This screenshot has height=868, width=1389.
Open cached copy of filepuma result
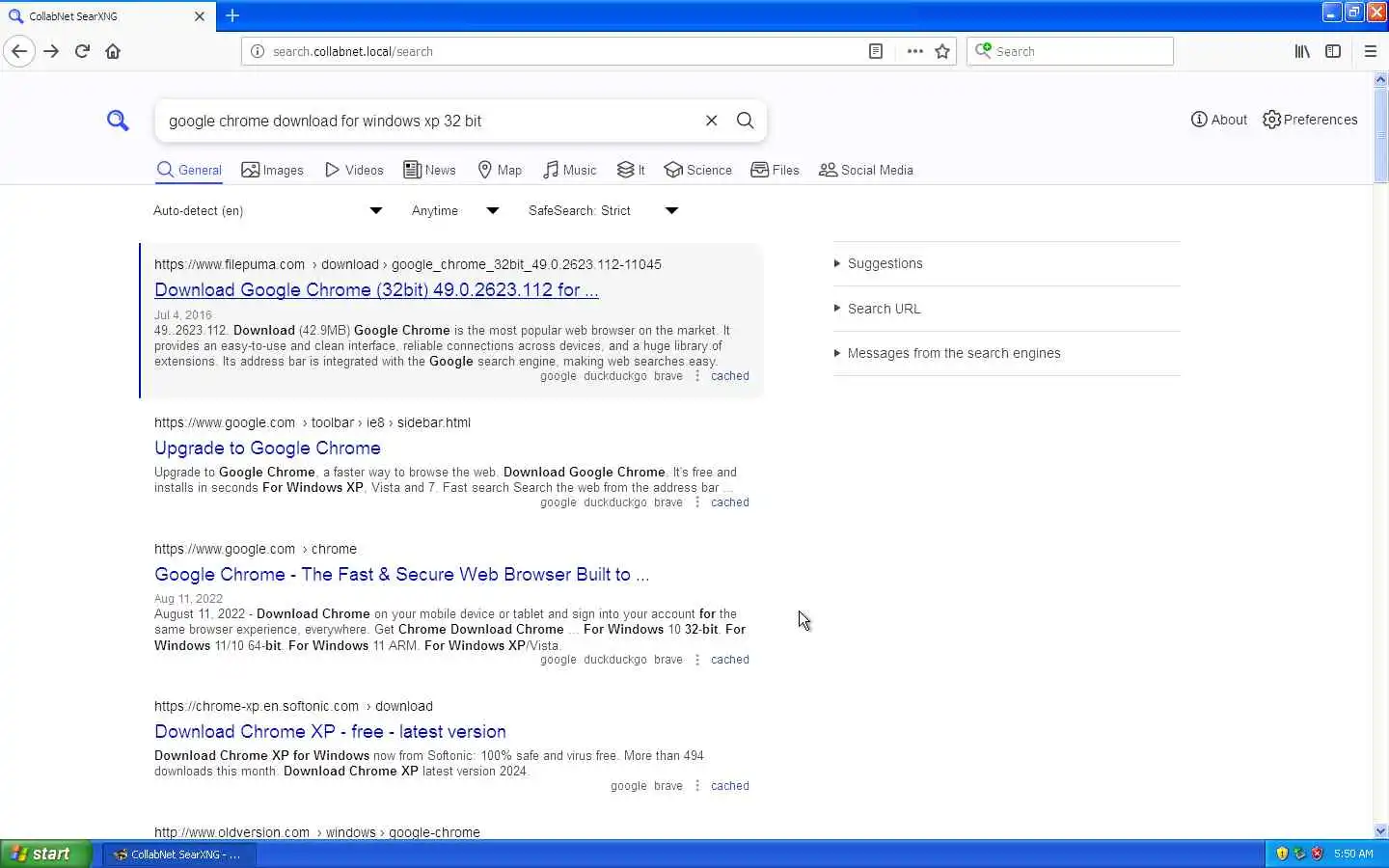click(729, 376)
